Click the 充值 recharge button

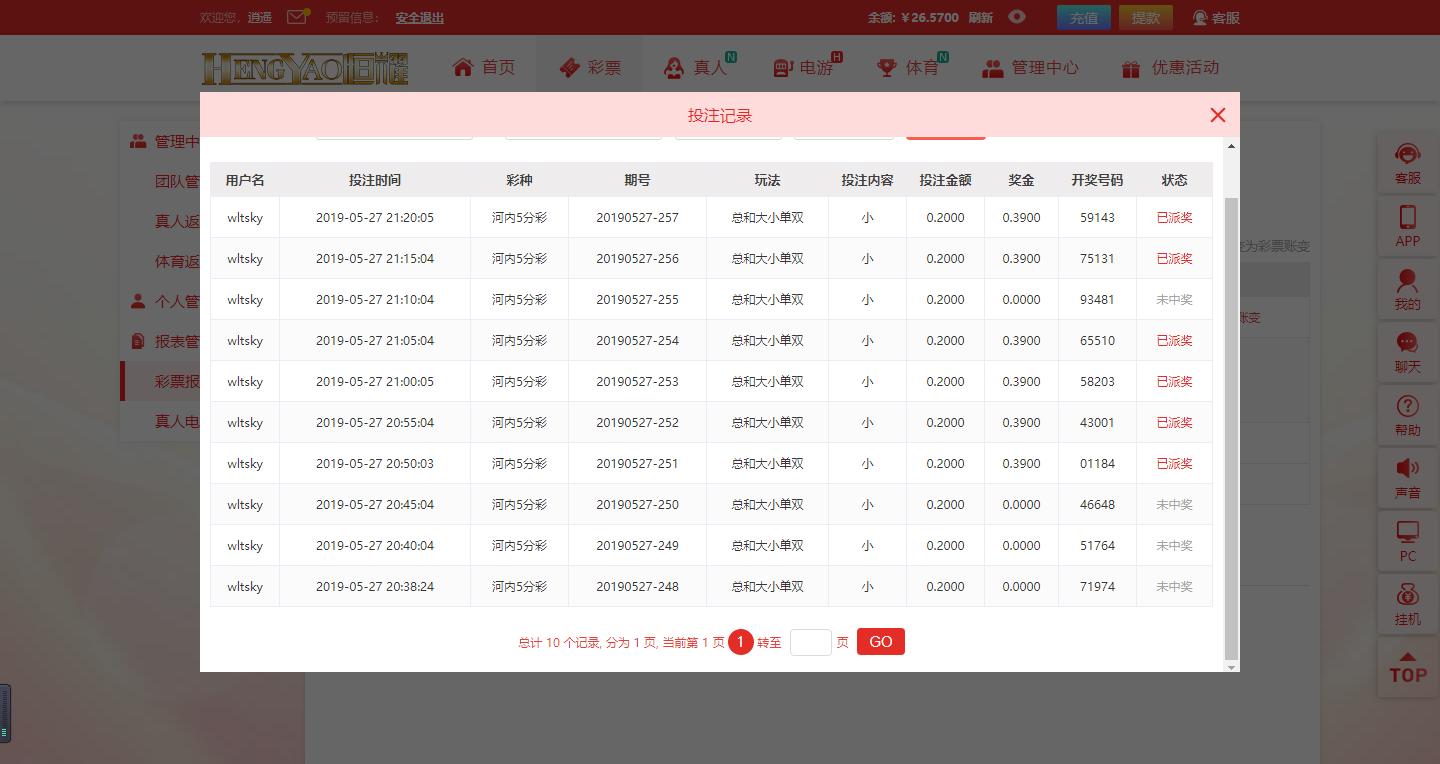point(1084,17)
